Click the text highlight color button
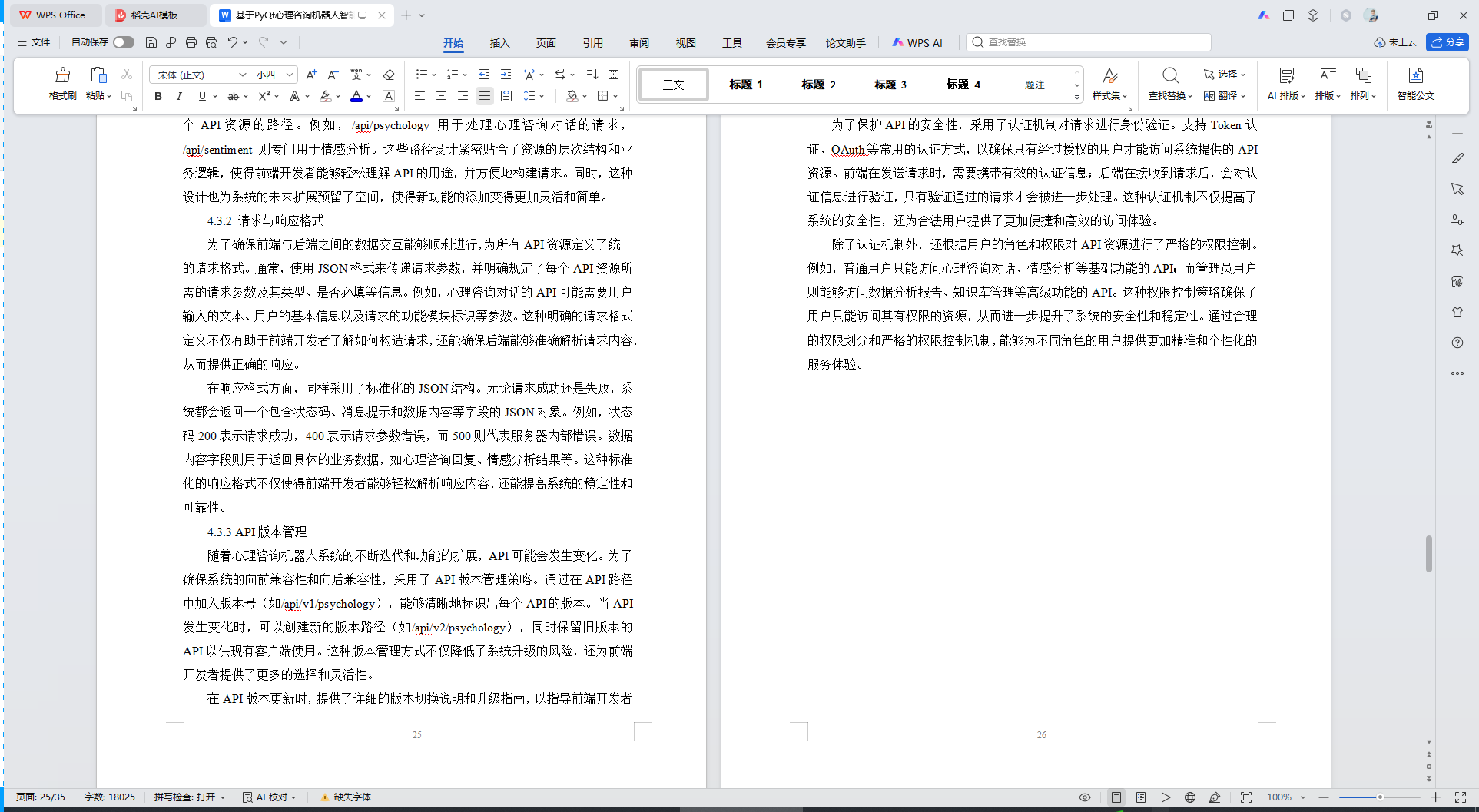Viewport: 1479px width, 812px height. point(327,96)
